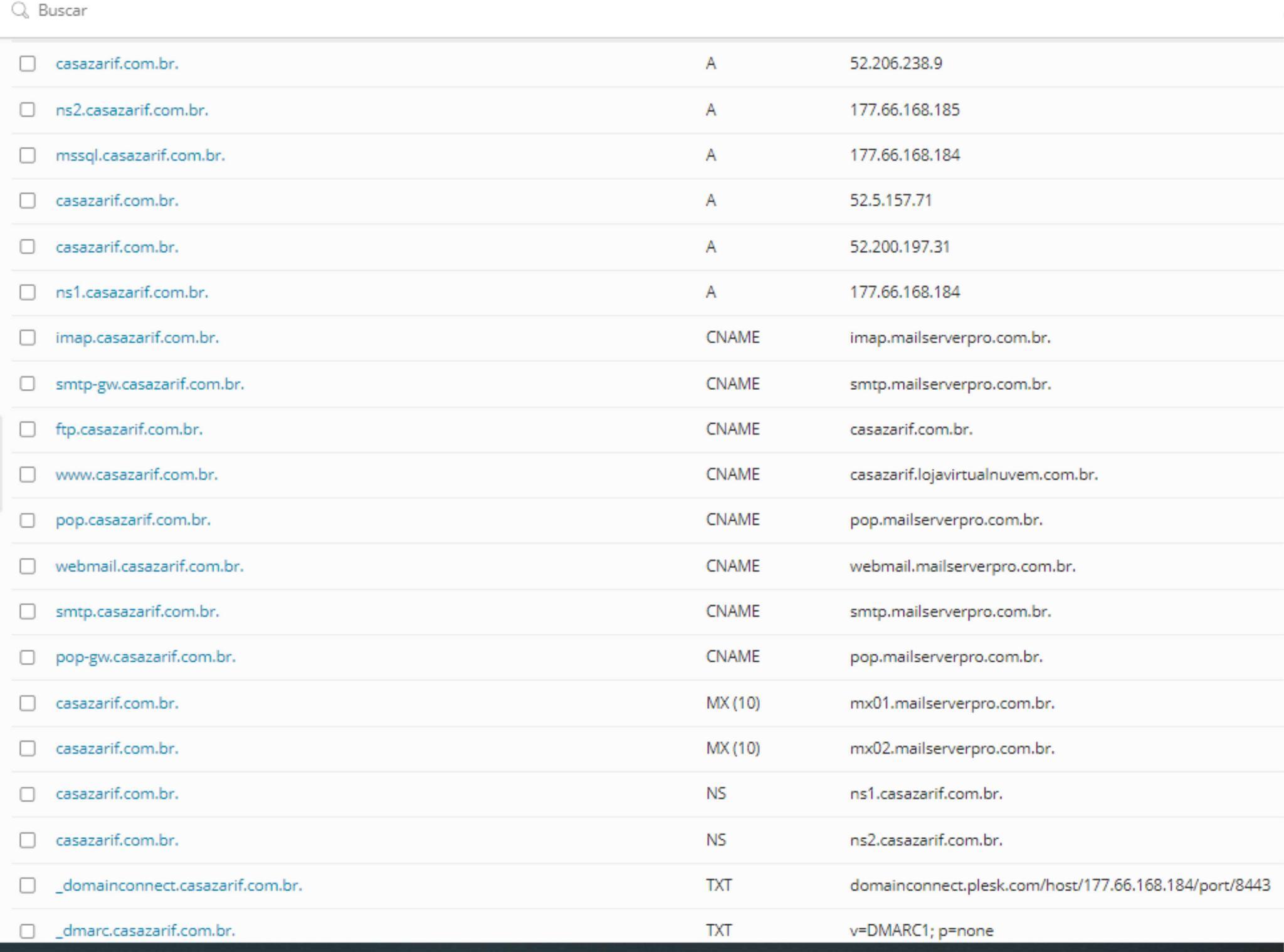The width and height of the screenshot is (1284, 952).
Task: Click the value mx02.mailserverpro.com.br.
Action: [952, 748]
